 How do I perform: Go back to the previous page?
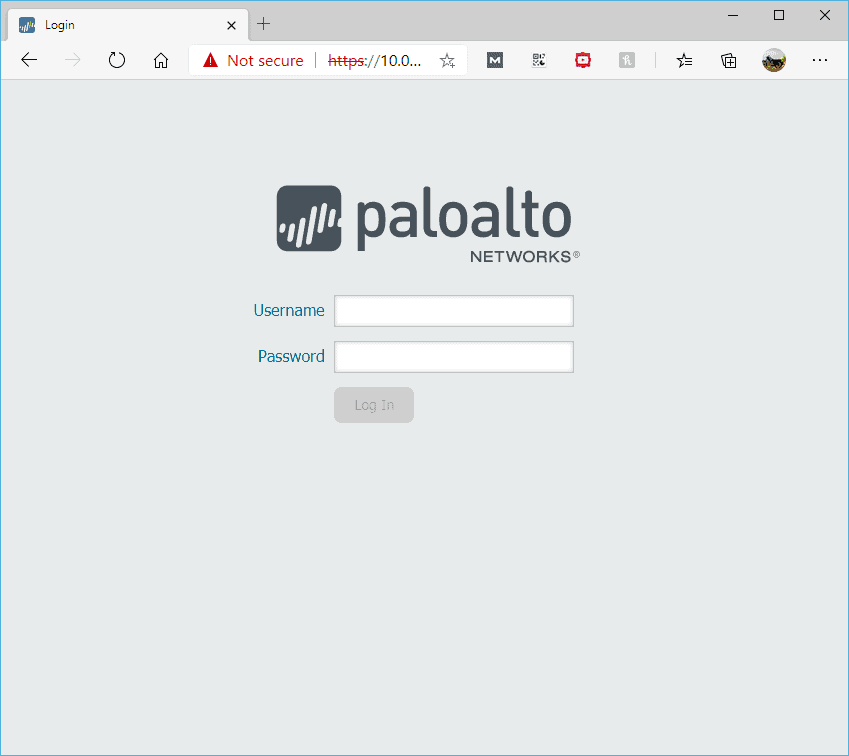29,60
